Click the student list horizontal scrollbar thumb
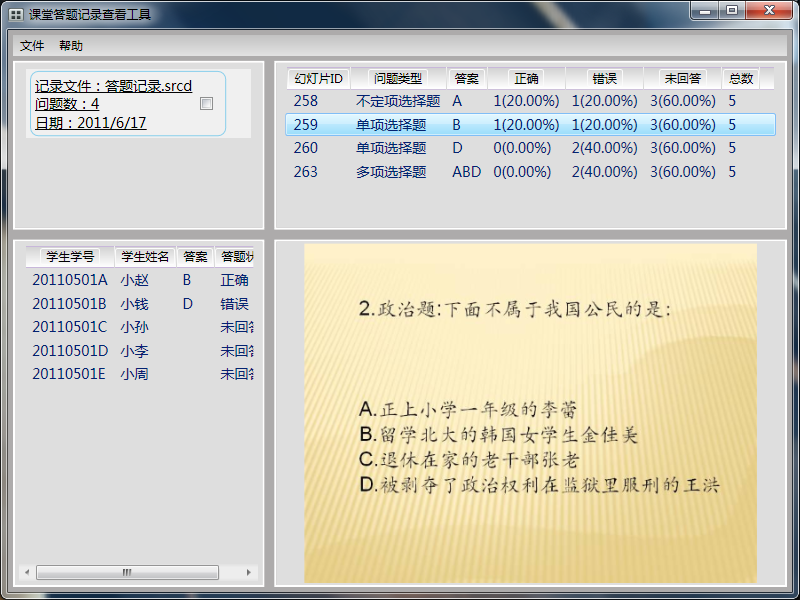This screenshot has width=800, height=600. (127, 573)
